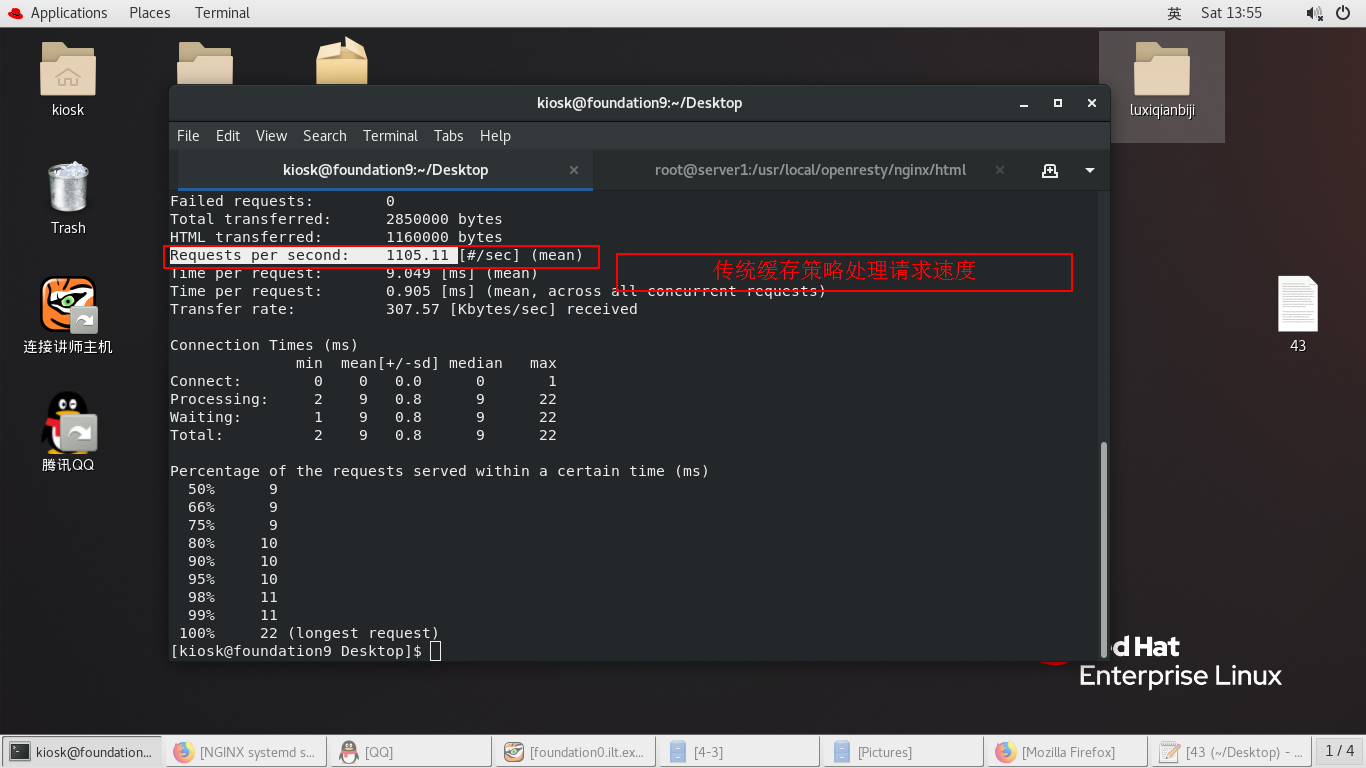Maximize the terminal window

[1058, 103]
